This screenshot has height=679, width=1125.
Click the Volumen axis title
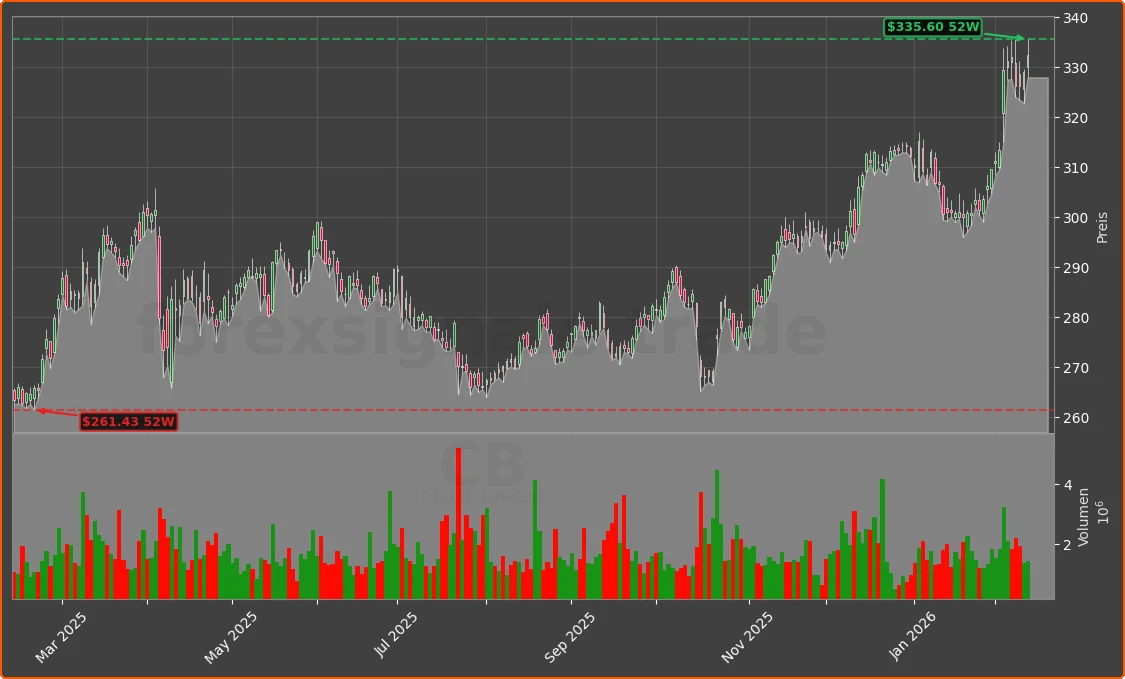tap(1087, 516)
